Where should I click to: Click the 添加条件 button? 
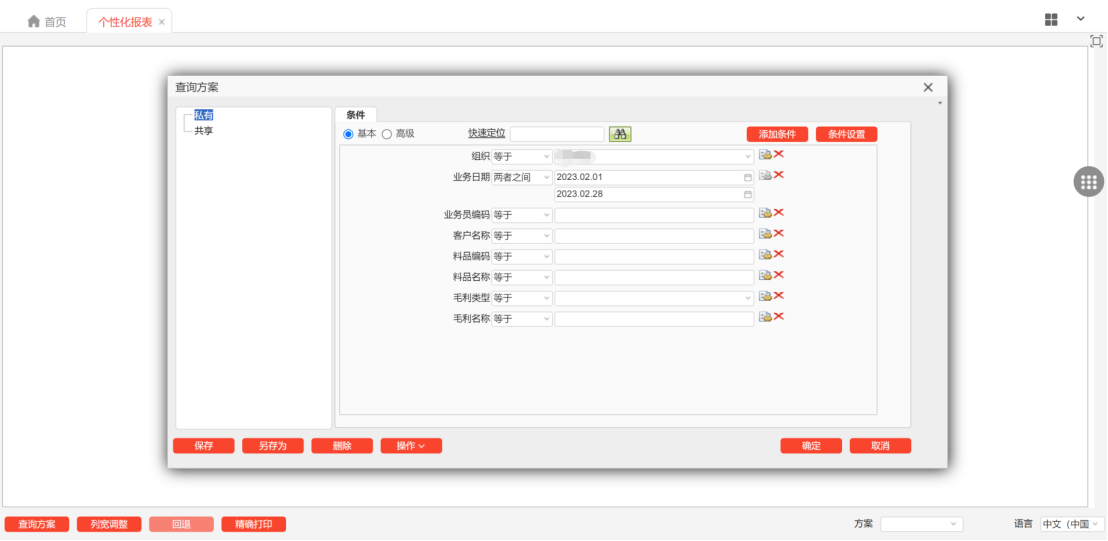[777, 134]
